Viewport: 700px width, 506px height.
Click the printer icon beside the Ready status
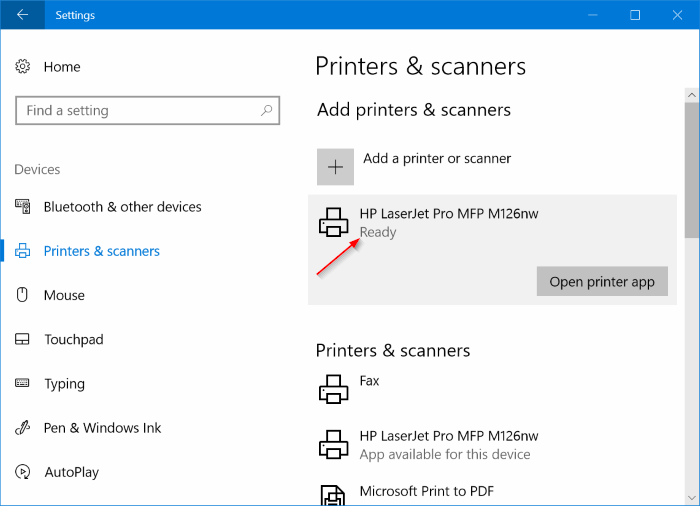(333, 222)
